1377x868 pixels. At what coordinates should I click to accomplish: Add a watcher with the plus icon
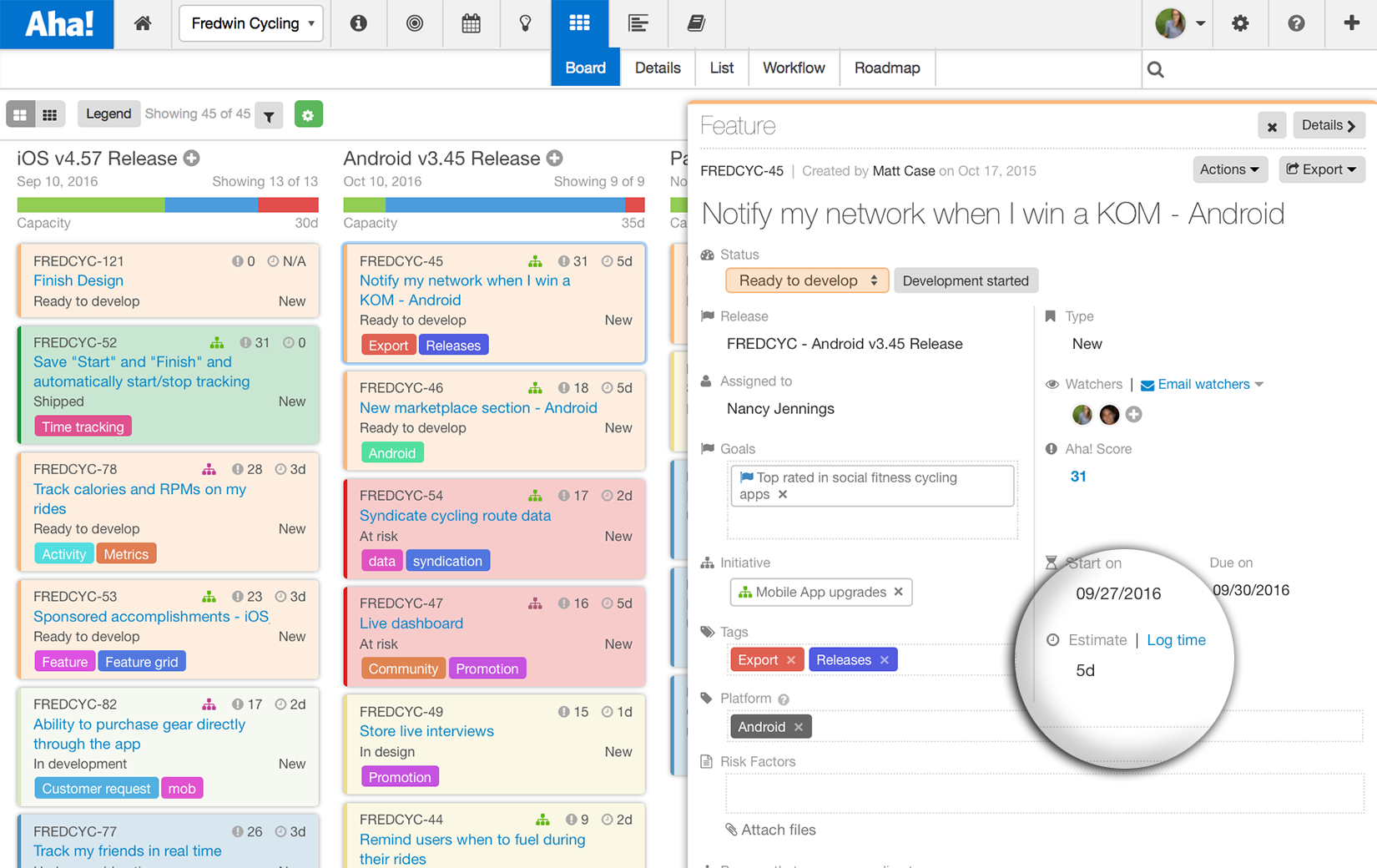click(x=1133, y=414)
